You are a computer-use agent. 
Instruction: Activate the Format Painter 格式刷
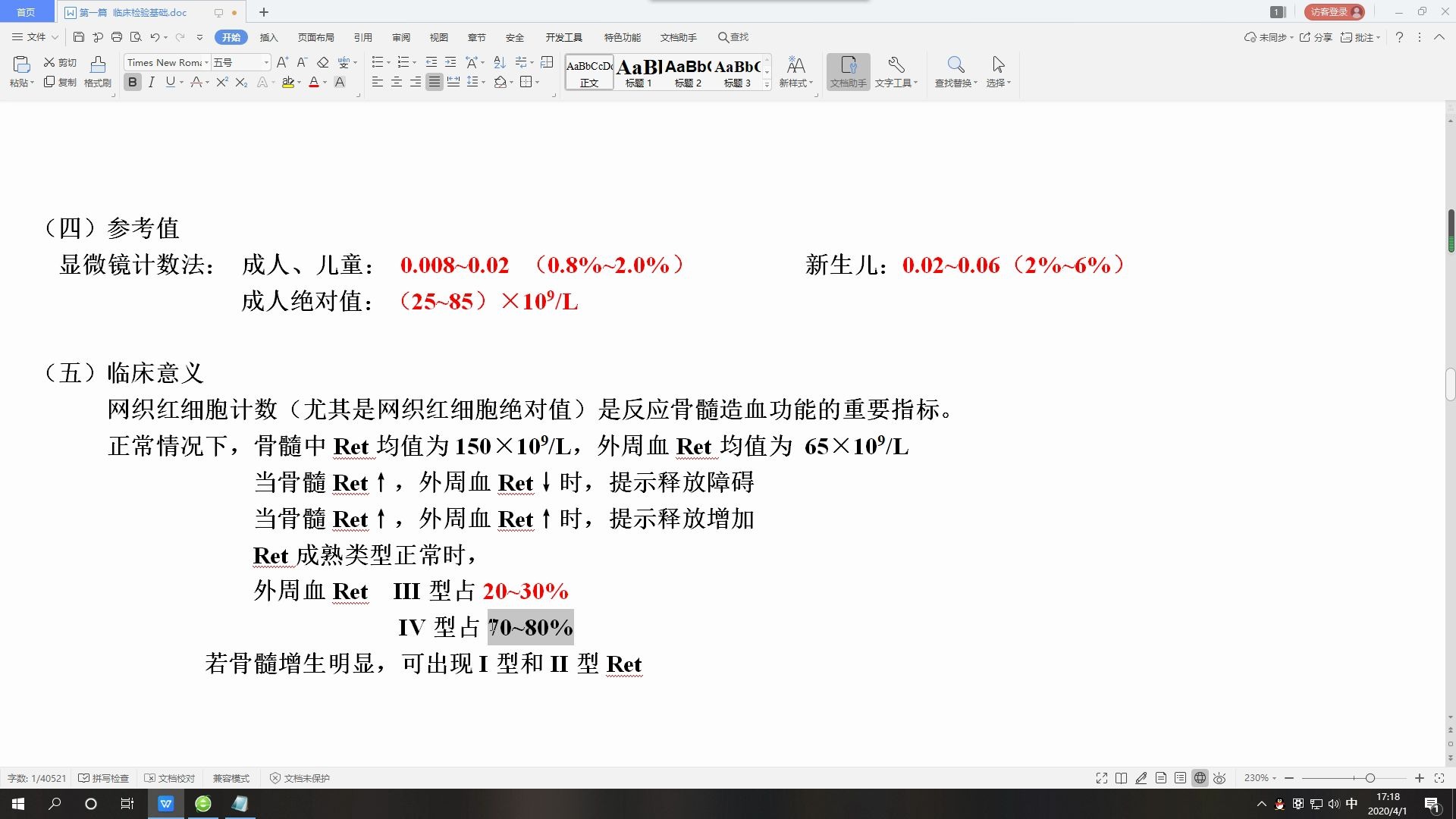pyautogui.click(x=98, y=73)
